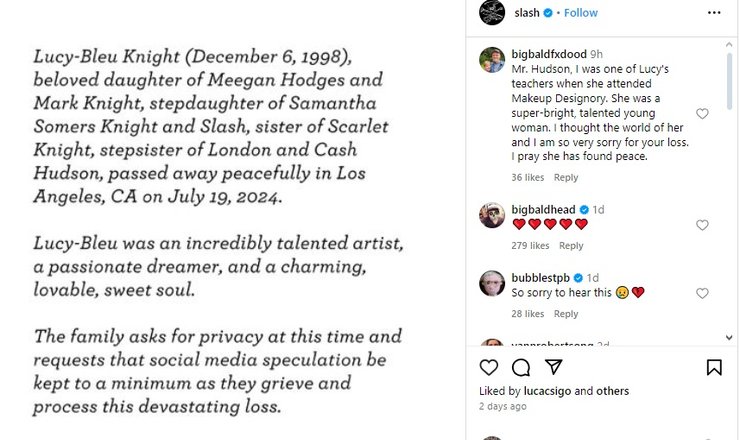Like the post with the heart icon
The image size is (740, 440).
pyautogui.click(x=489, y=367)
